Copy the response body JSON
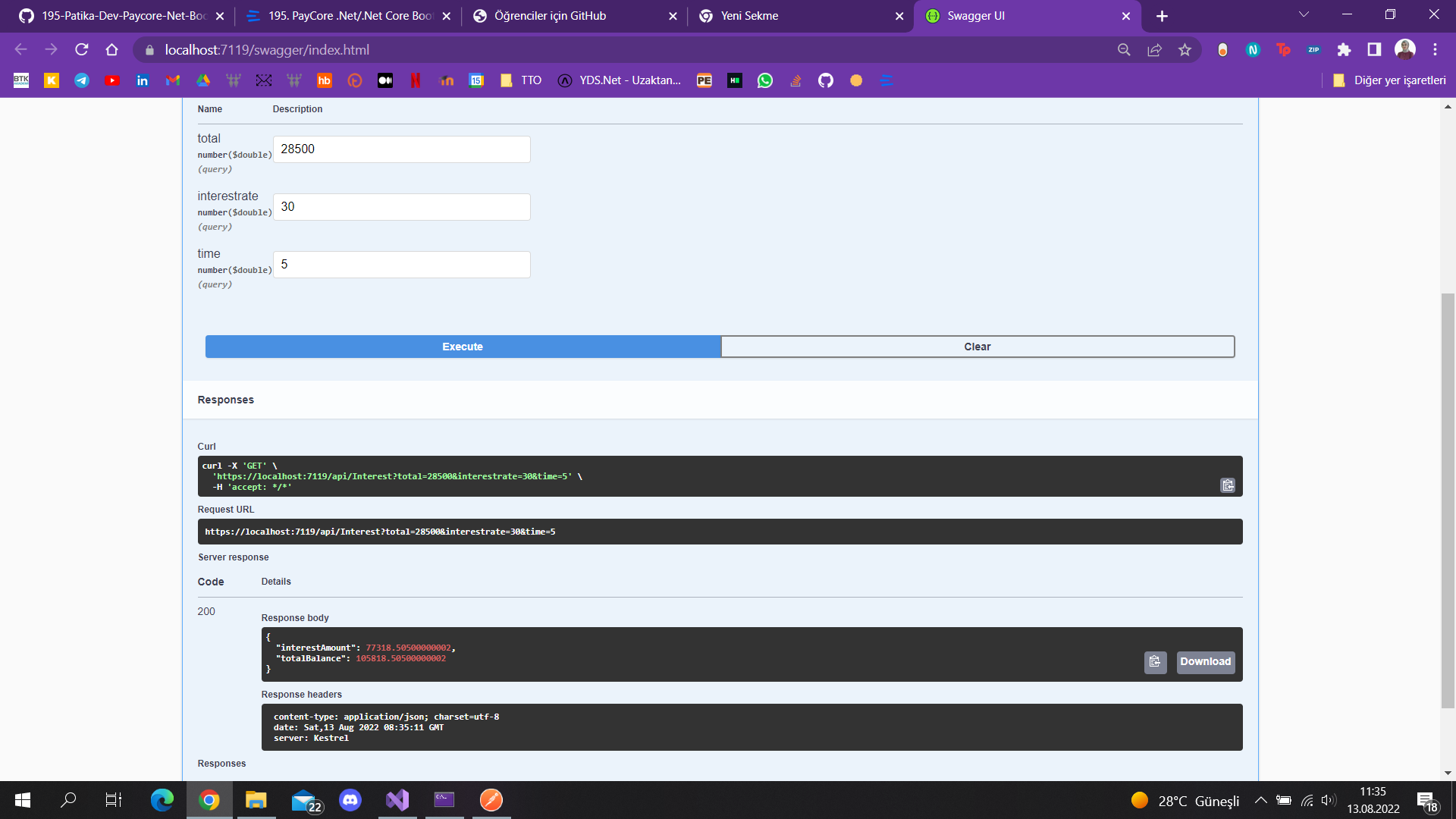This screenshot has width=1456, height=819. (x=1155, y=662)
